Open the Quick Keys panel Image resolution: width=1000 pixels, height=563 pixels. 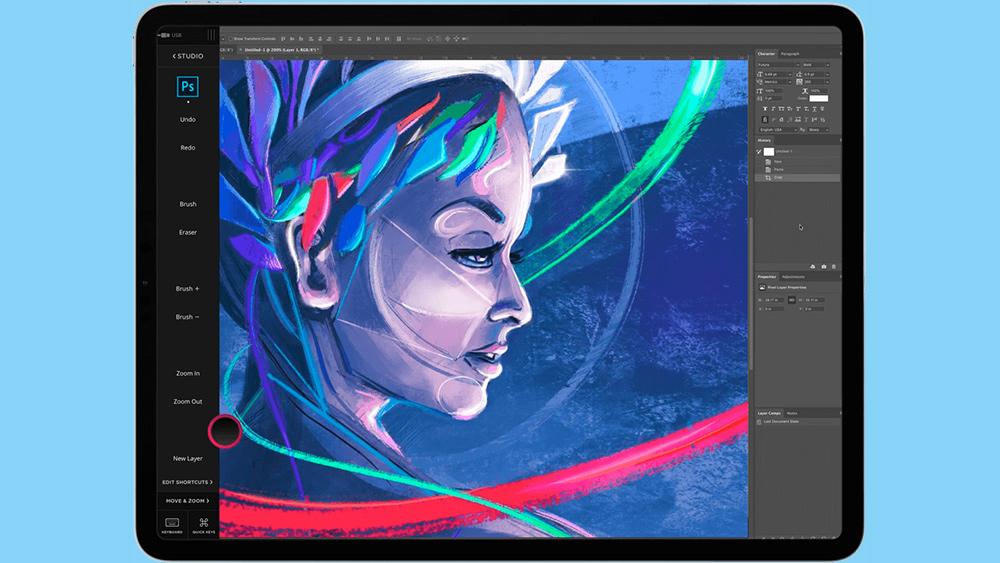(203, 524)
